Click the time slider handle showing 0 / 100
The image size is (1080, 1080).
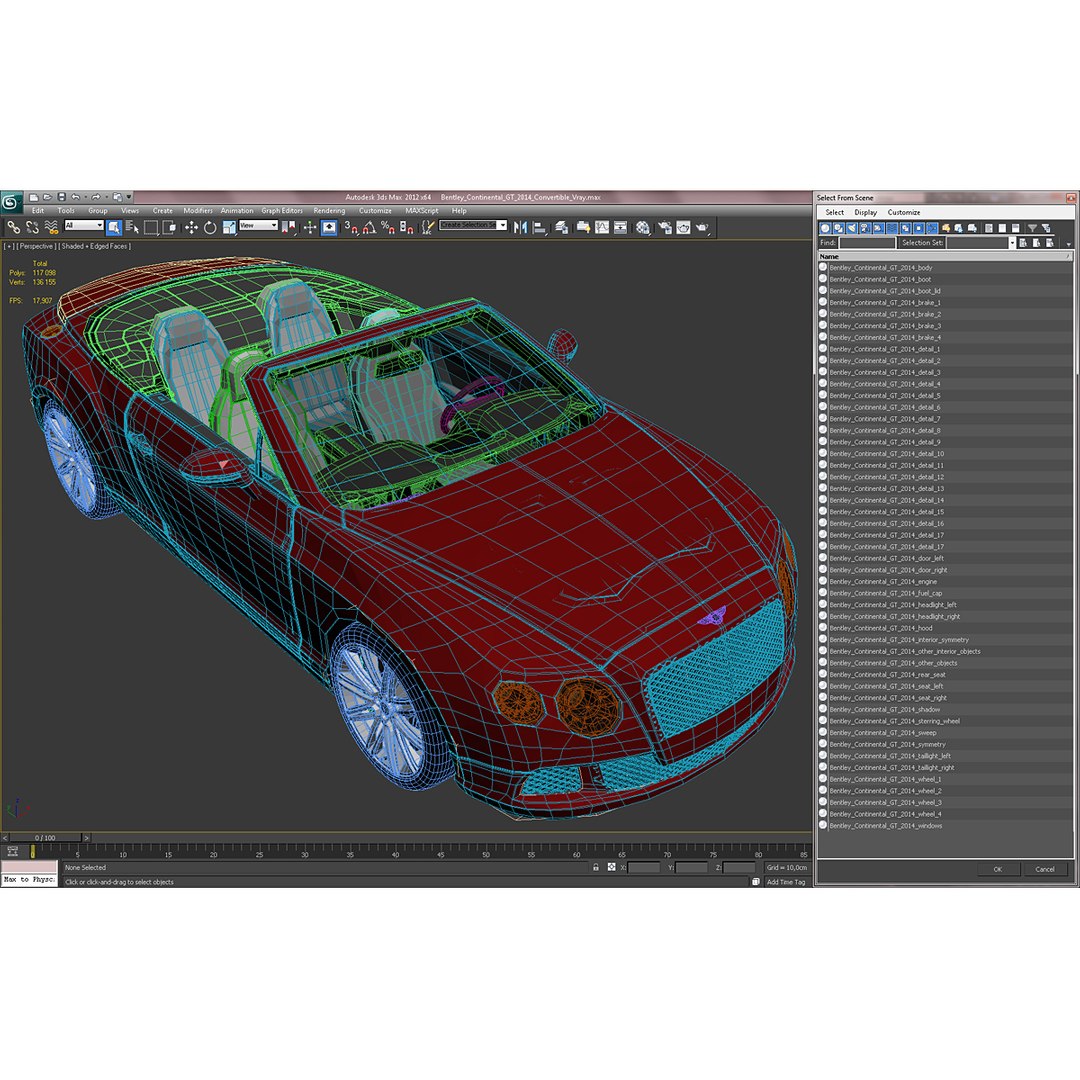coord(45,838)
